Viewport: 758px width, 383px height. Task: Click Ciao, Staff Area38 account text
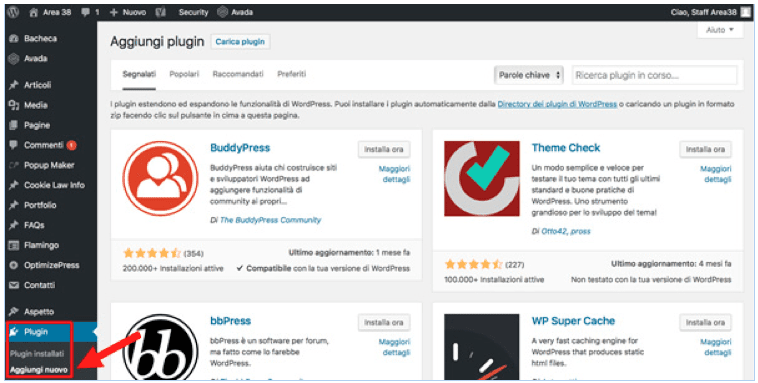(x=704, y=13)
